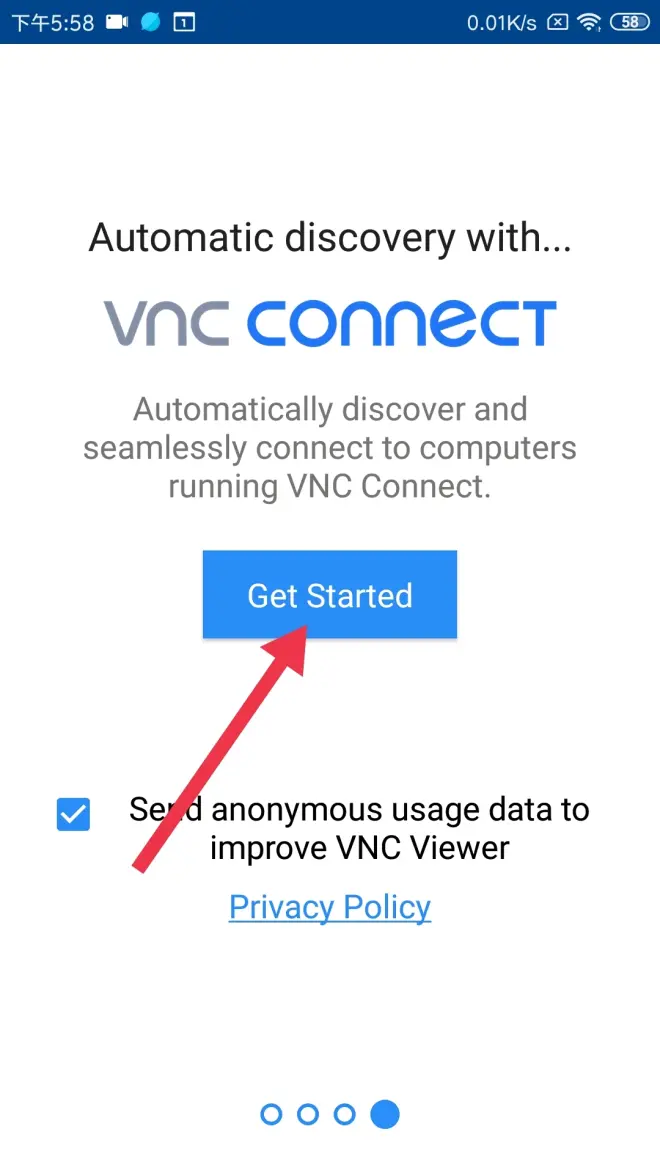
Task: Go to the first page indicator dot
Action: [x=272, y=1115]
